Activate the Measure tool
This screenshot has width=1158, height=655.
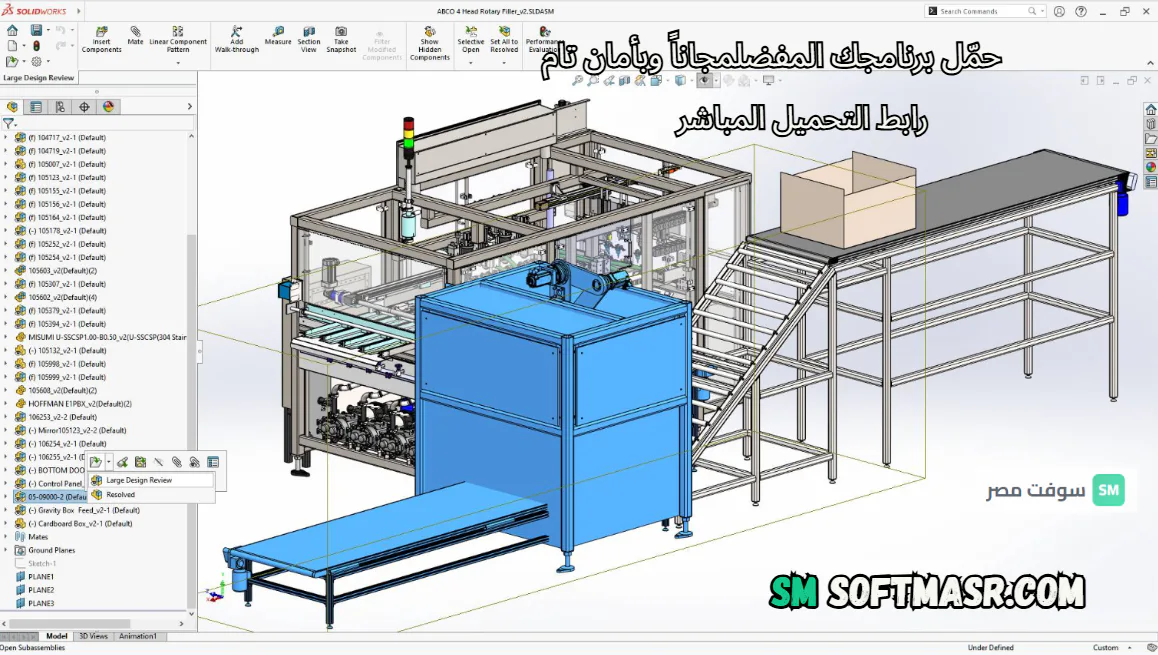click(278, 35)
